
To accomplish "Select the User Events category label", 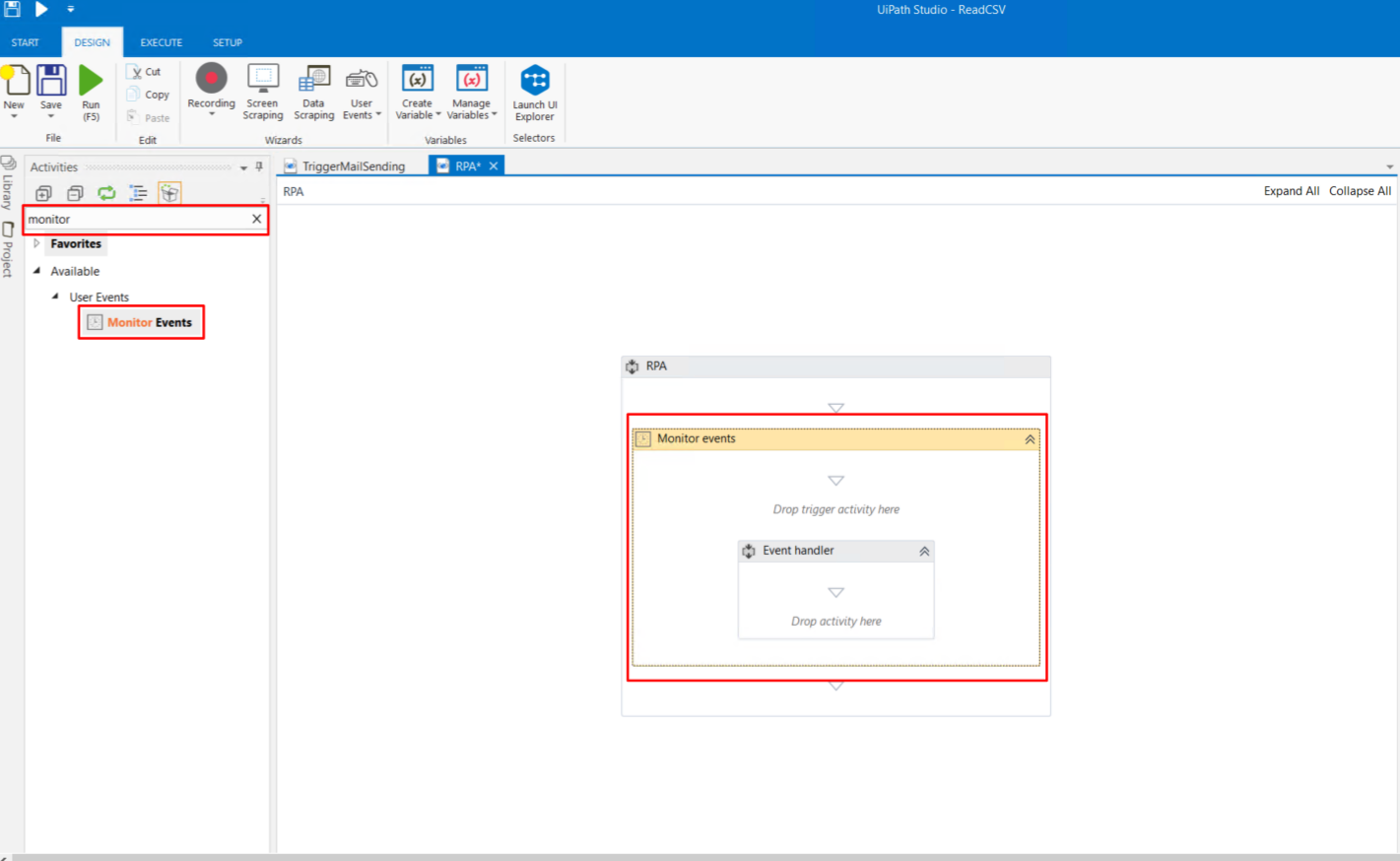I will point(100,297).
